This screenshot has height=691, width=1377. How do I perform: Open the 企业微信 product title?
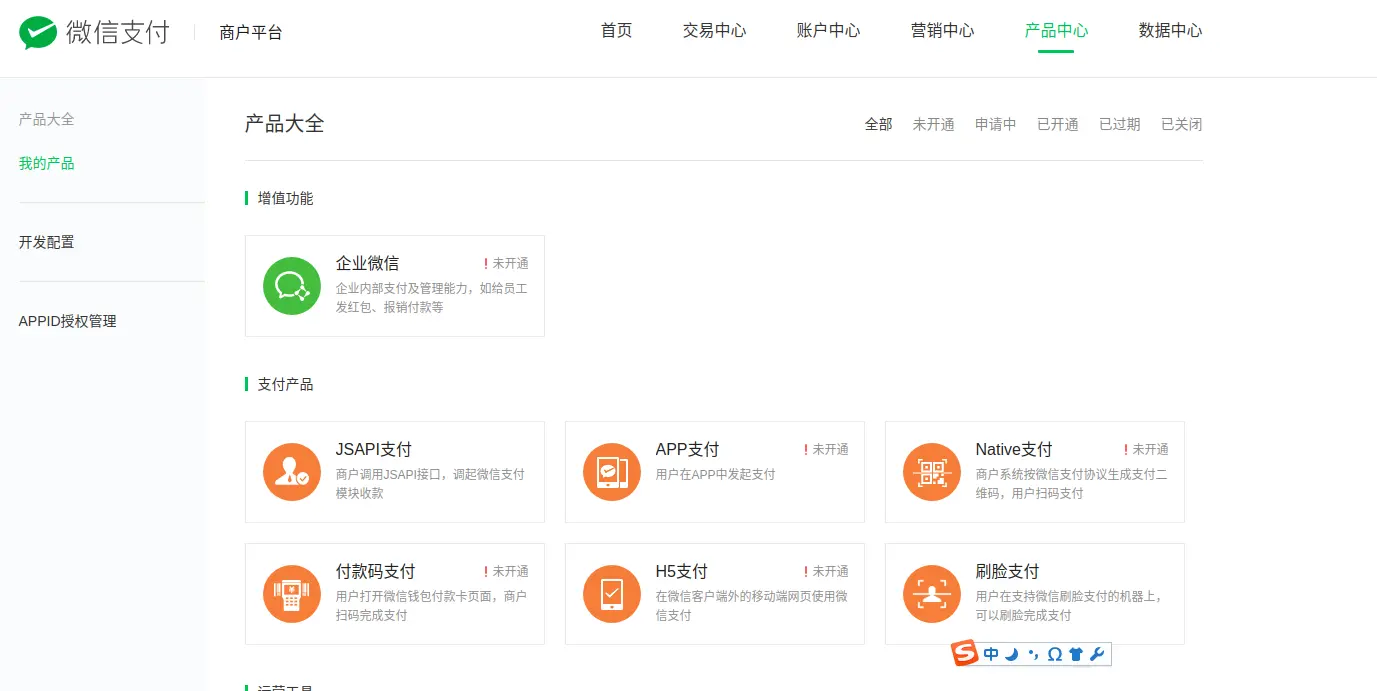(367, 264)
